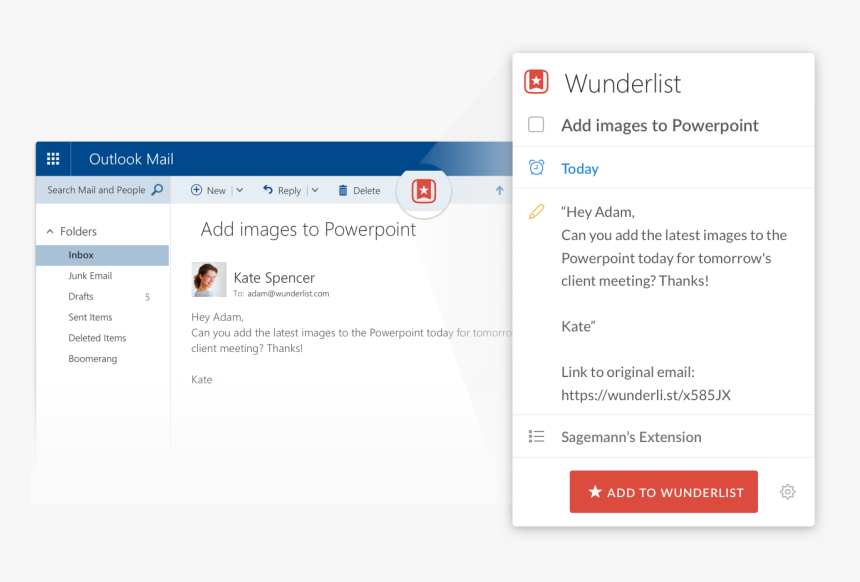Expand the Reply options dropdown arrow

315,190
